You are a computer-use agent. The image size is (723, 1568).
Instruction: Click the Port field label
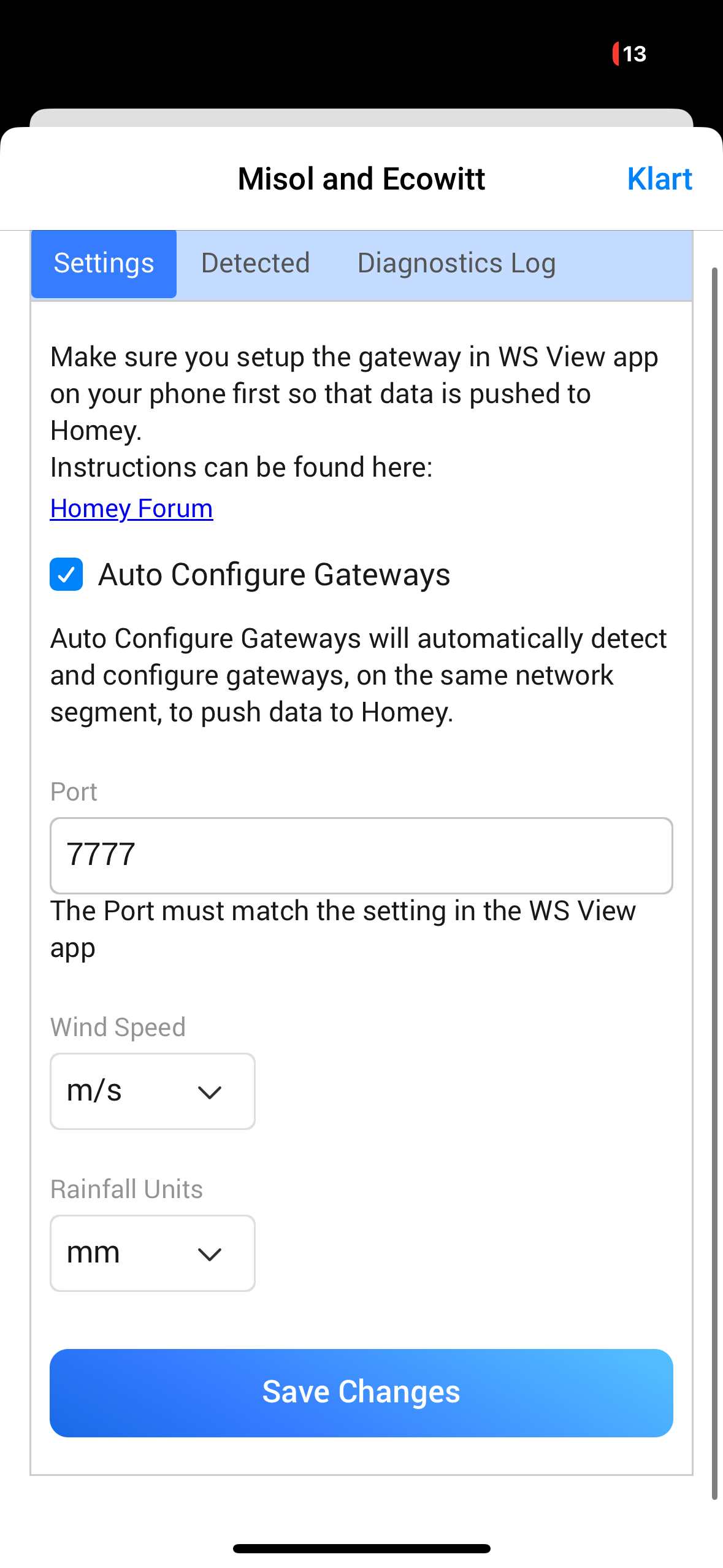tap(74, 792)
